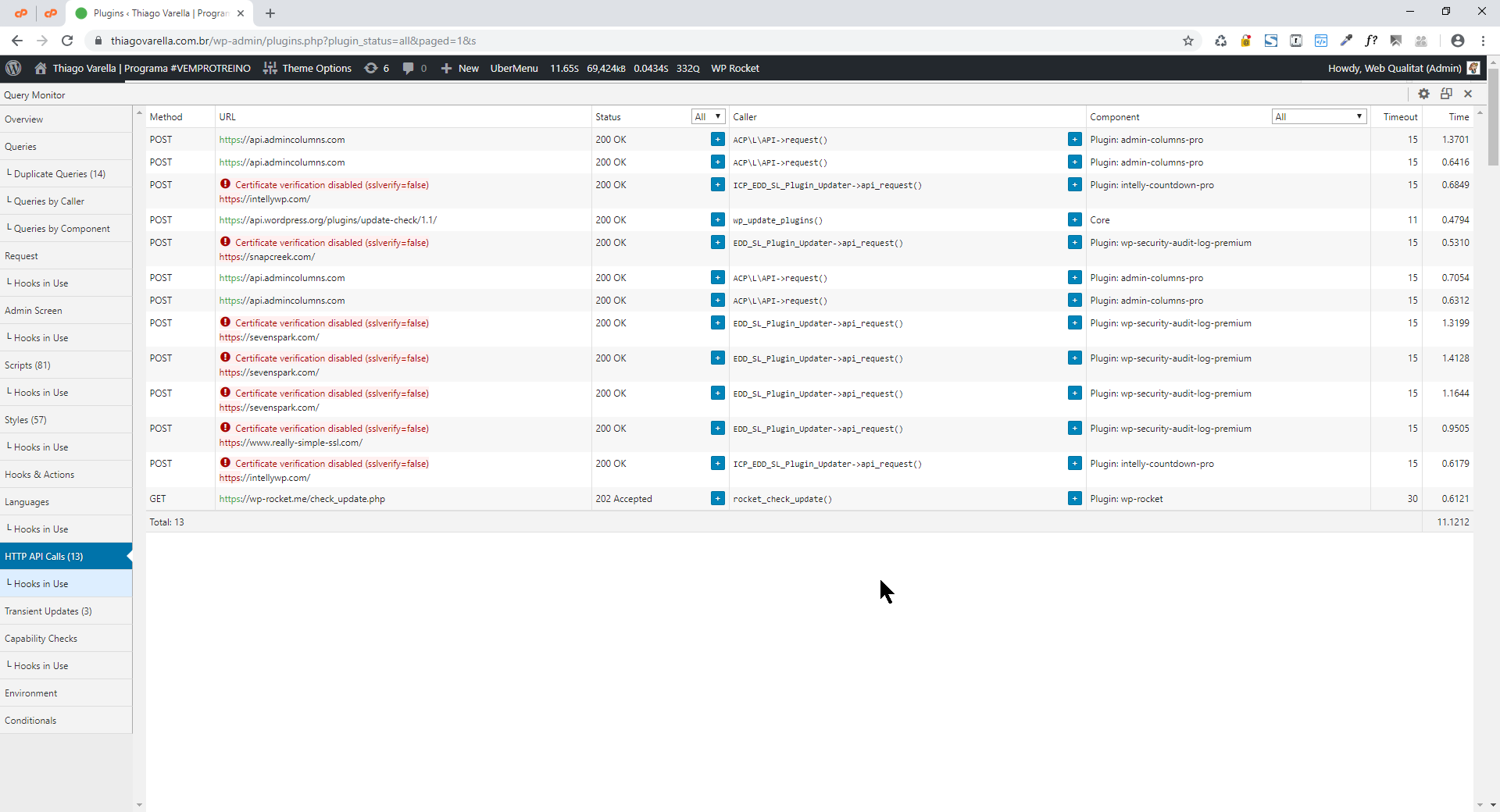Toggle caller details in snapcreek.com row

pyautogui.click(x=1075, y=242)
